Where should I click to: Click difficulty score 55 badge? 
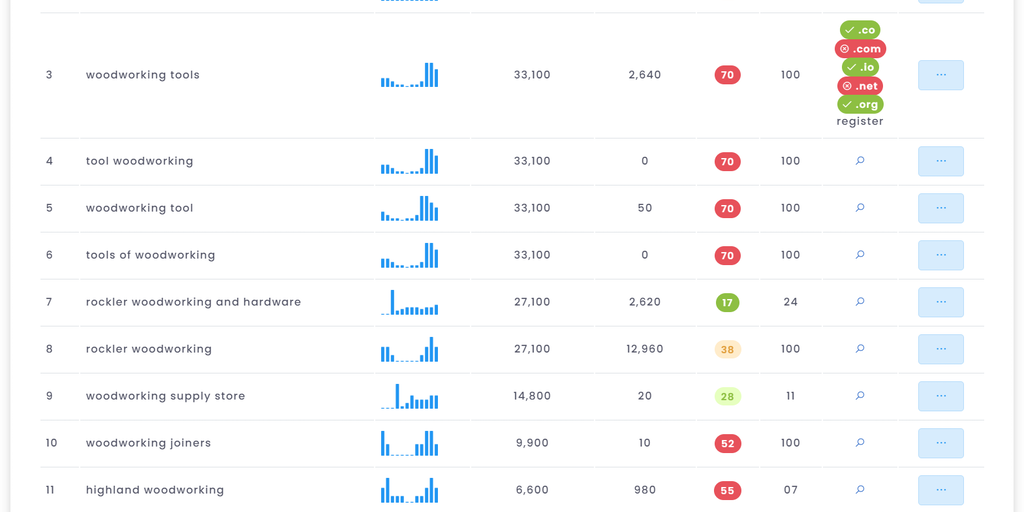pyautogui.click(x=728, y=490)
